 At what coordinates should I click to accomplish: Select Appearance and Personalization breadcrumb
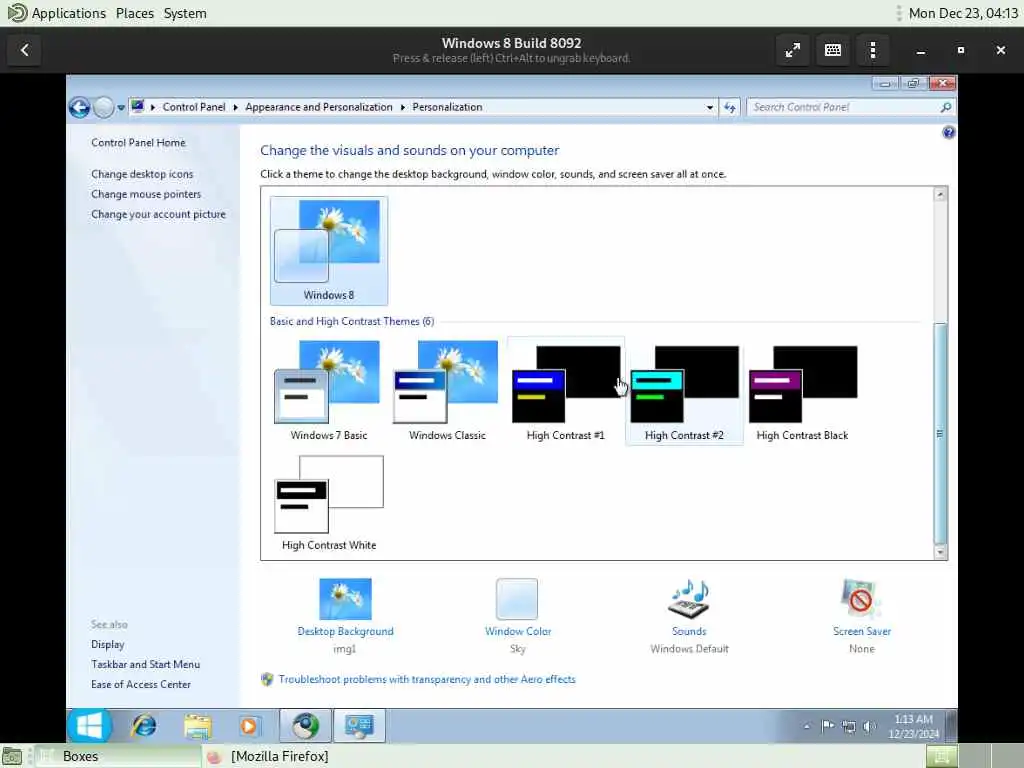[319, 107]
